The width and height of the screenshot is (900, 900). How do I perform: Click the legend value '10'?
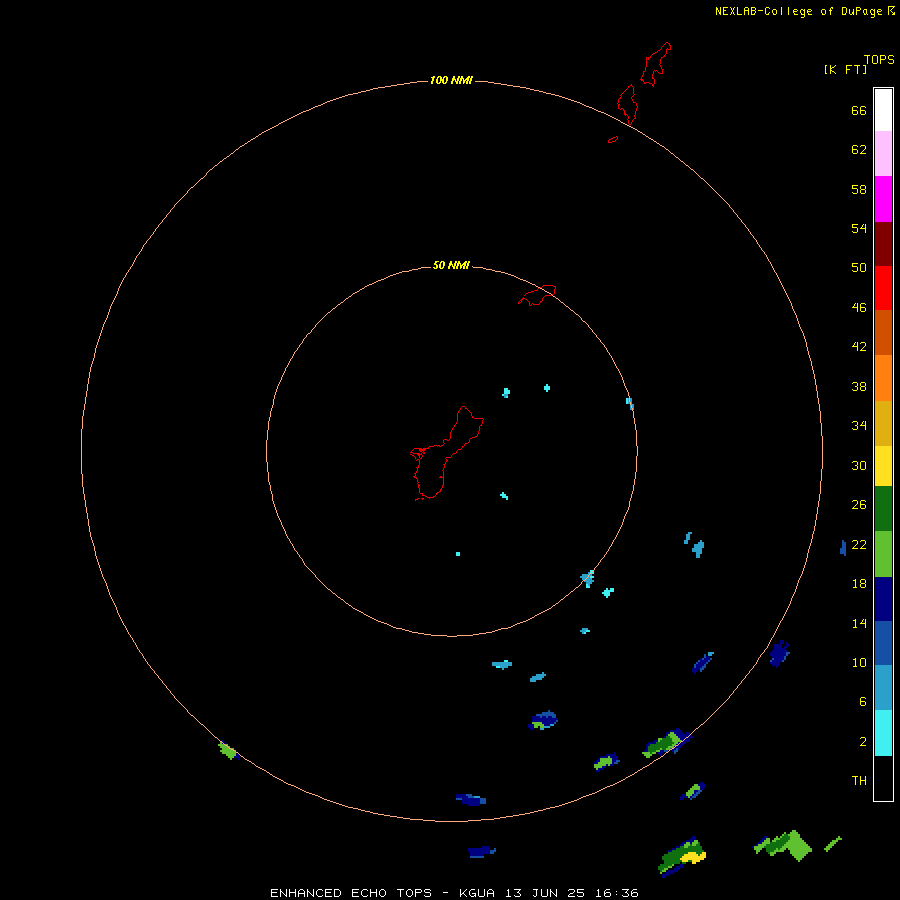point(859,663)
